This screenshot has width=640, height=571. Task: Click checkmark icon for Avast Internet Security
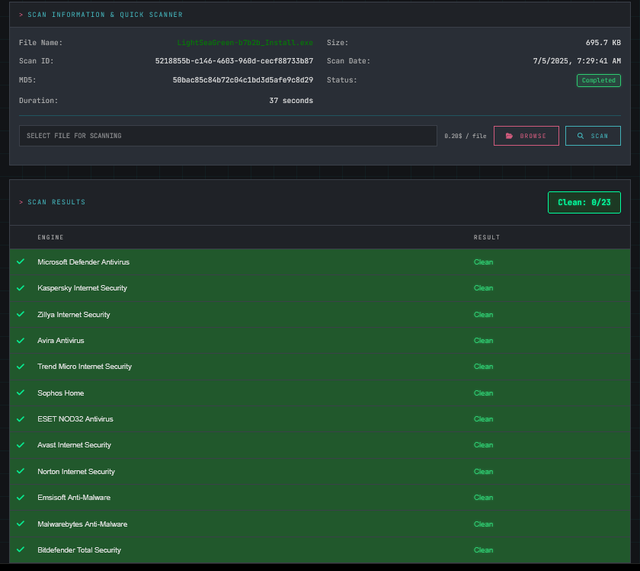20,445
